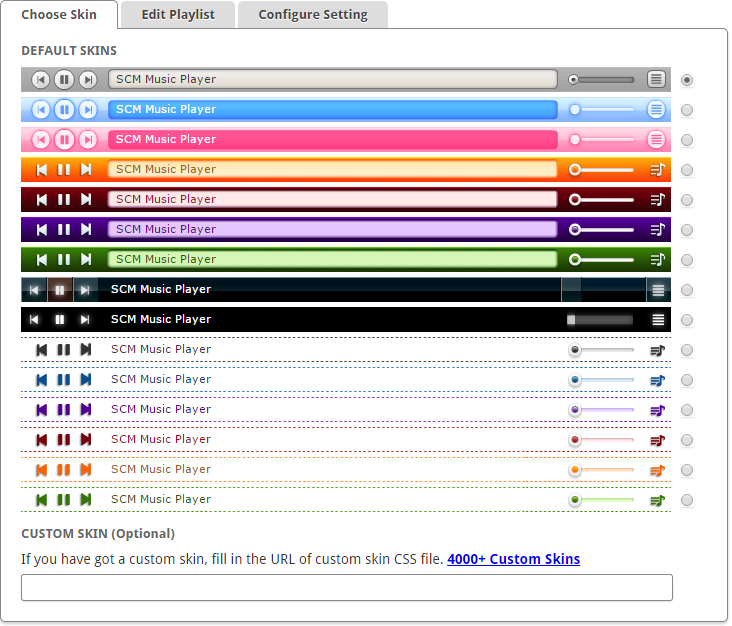The width and height of the screenshot is (732, 626).
Task: Click music note playlist icon on green bar
Action: [657, 260]
